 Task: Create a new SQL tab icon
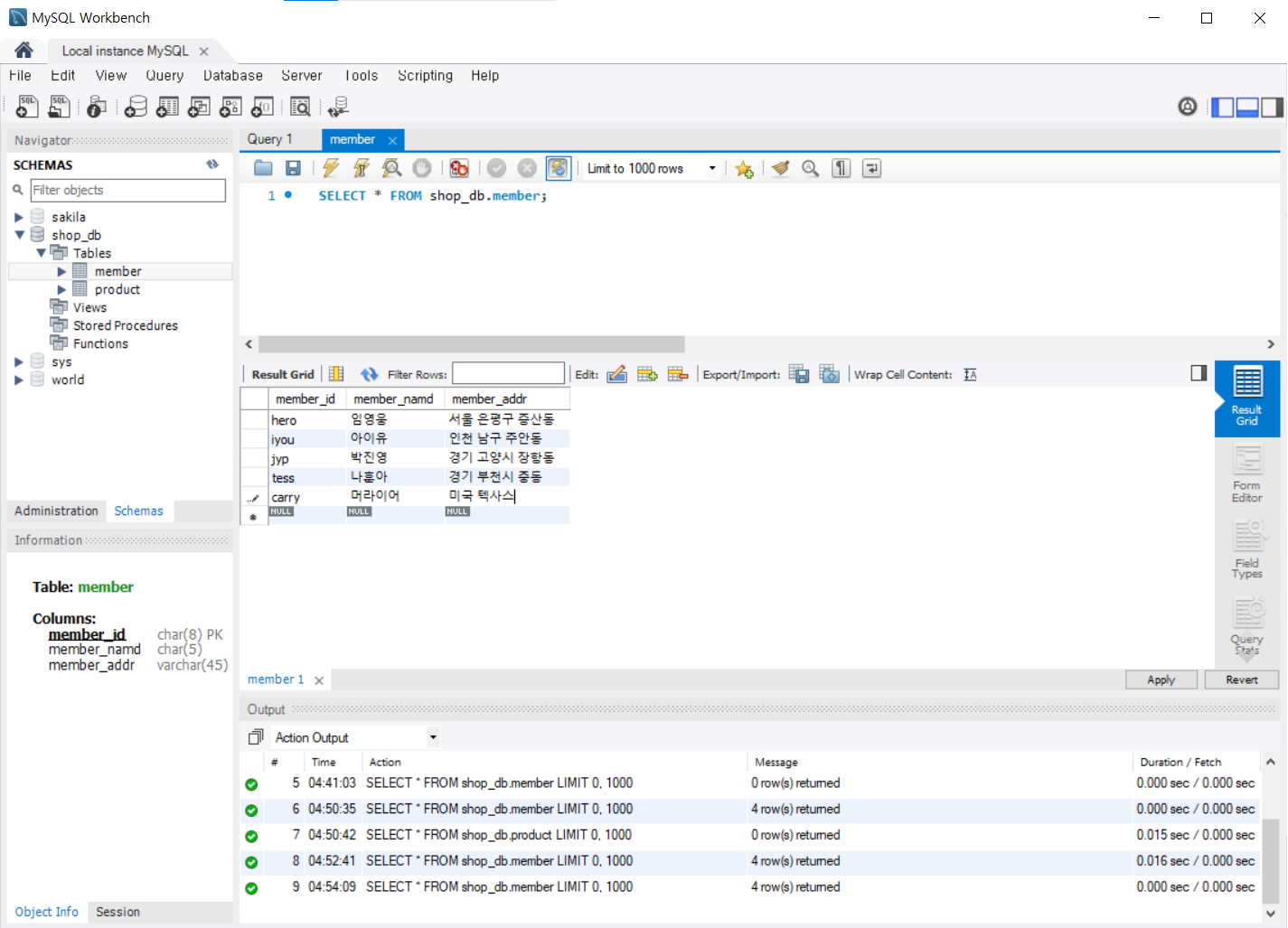coord(27,108)
